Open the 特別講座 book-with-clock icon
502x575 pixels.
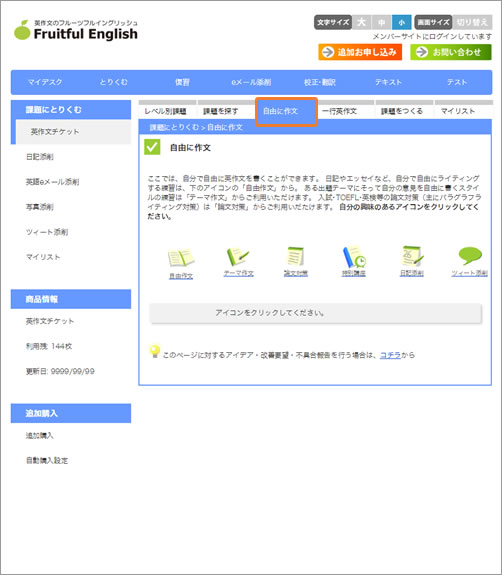354,257
